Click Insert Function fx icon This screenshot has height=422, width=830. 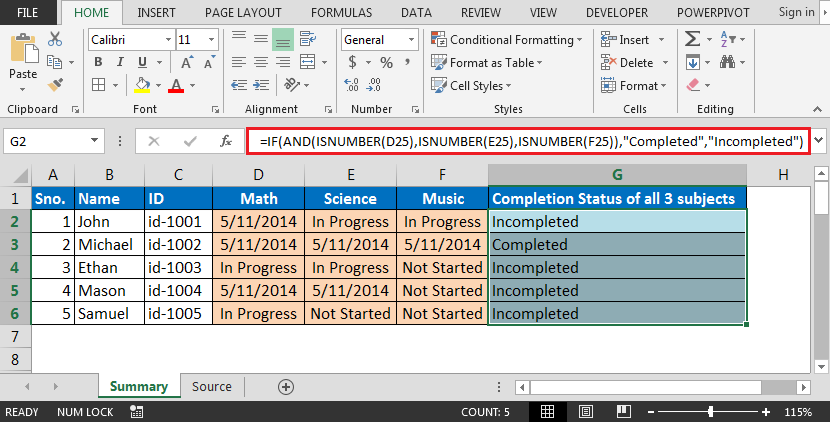(225, 141)
